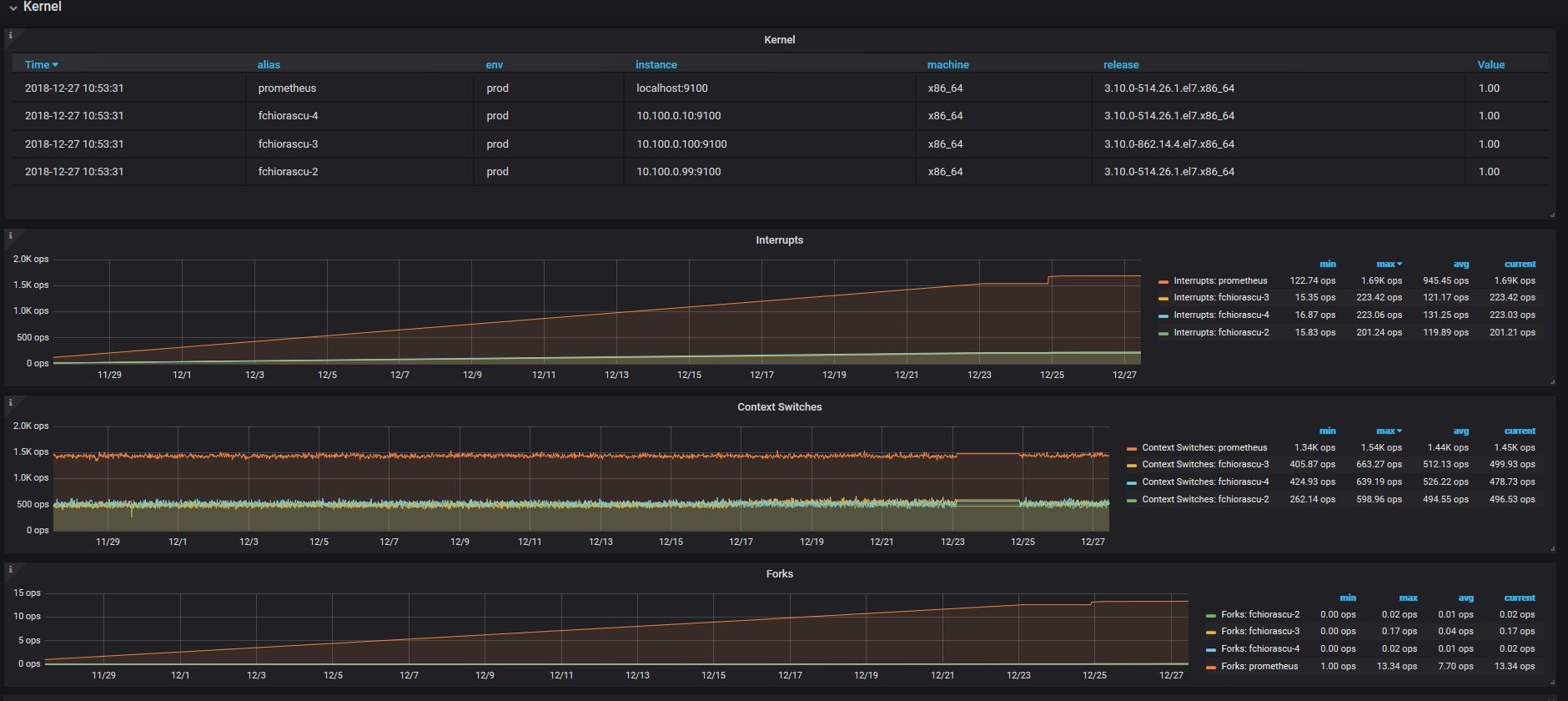Click Forks: prometheus color swatch
This screenshot has width=1568, height=701.
pyautogui.click(x=1211, y=668)
